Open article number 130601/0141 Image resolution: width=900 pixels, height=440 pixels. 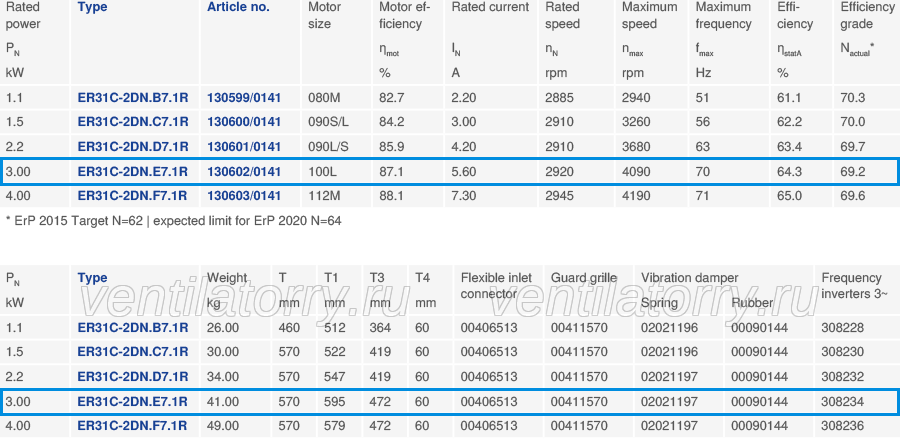(244, 146)
